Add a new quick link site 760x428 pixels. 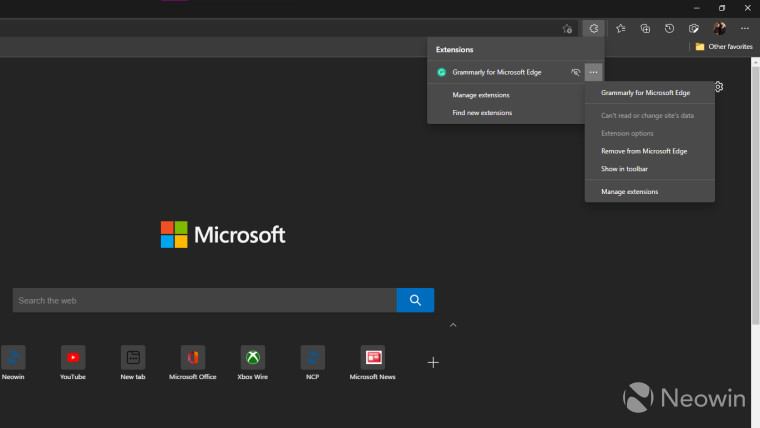tap(433, 363)
